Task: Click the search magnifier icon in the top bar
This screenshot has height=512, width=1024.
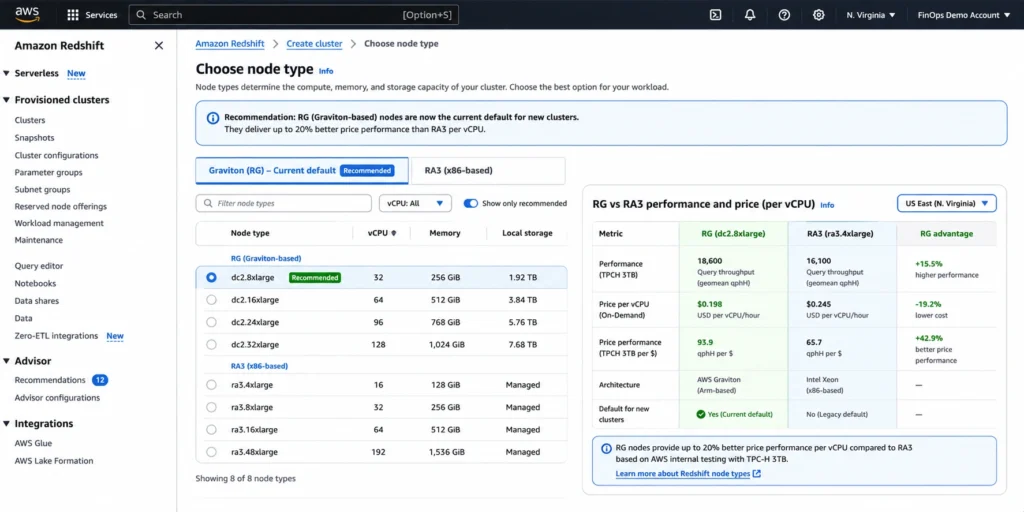Action: click(141, 15)
